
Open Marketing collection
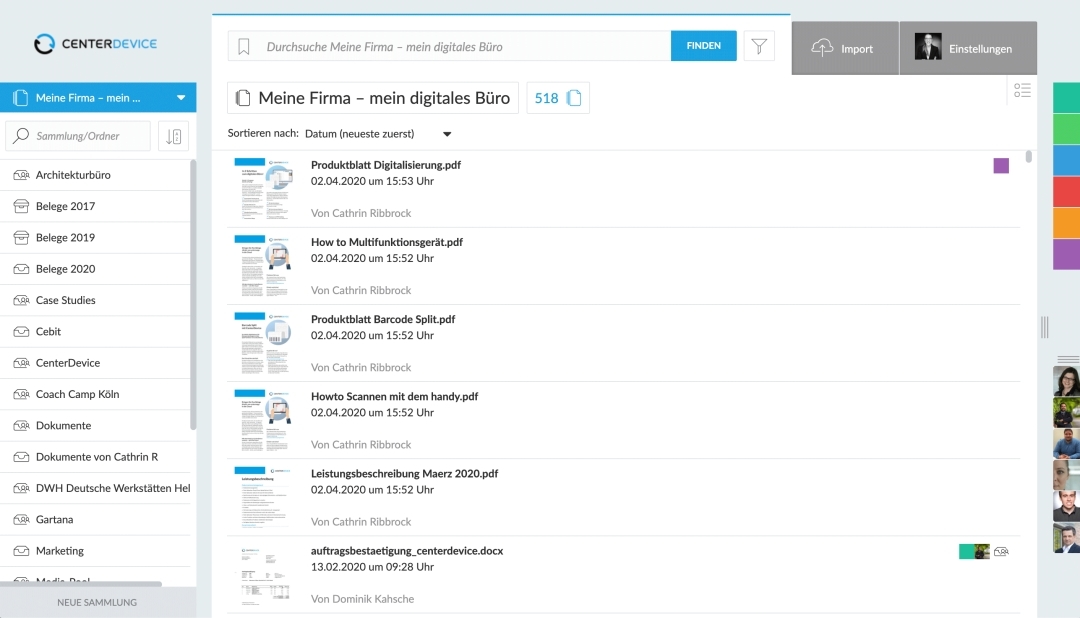click(96, 551)
